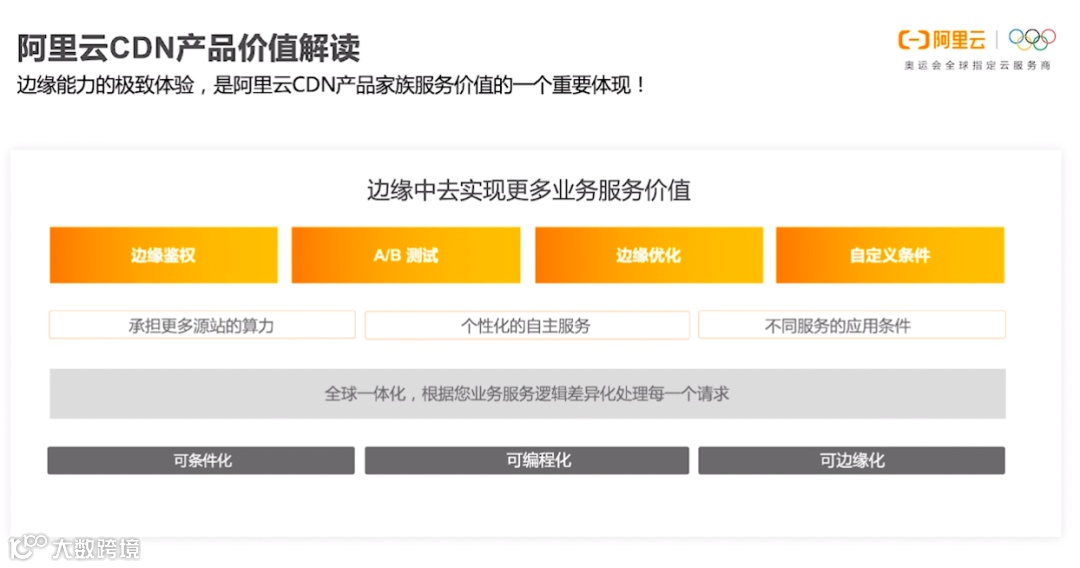
Task: Click the gray 全球一体化 banner text
Action: [x=527, y=394]
